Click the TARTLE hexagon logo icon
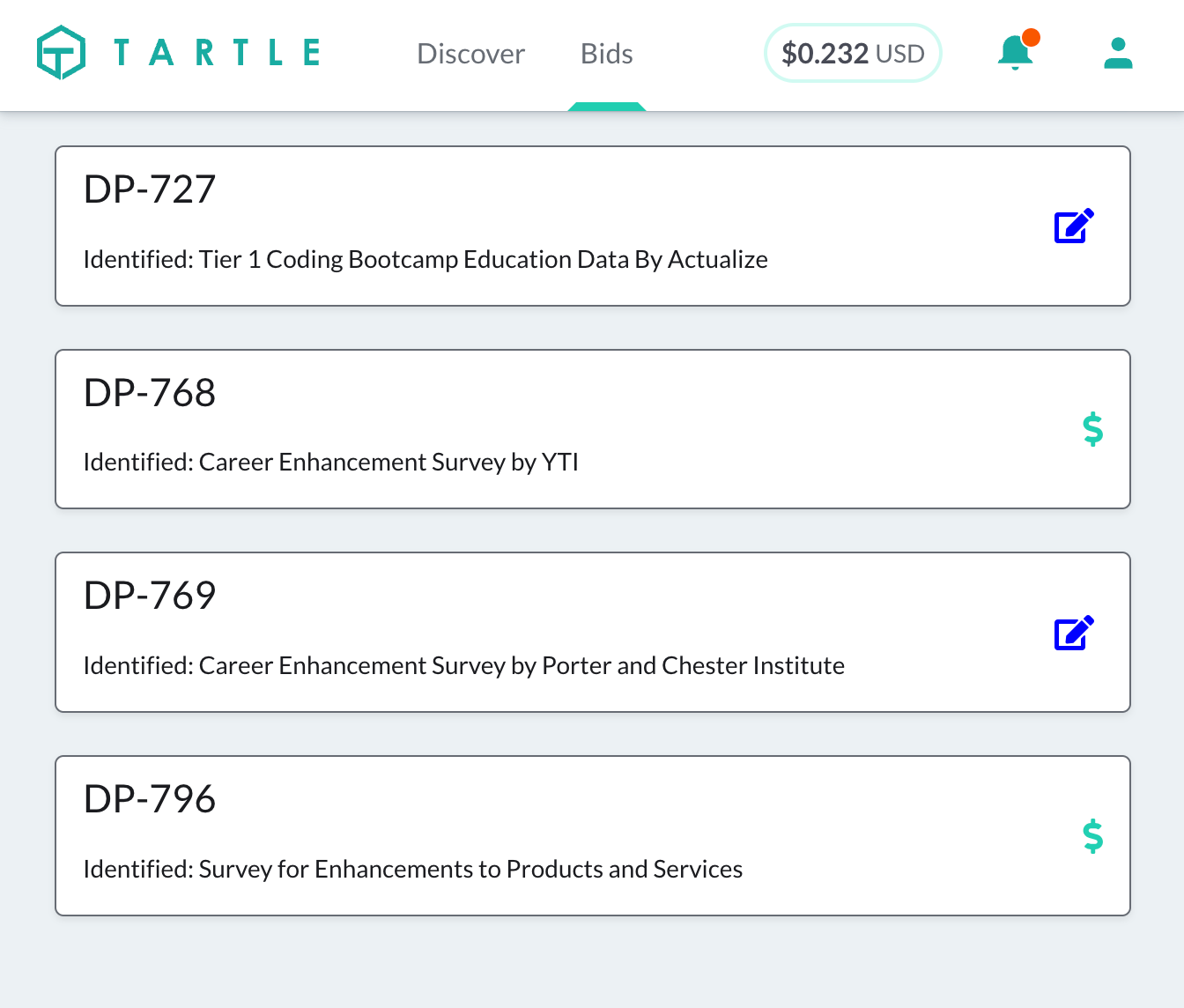 coord(61,53)
